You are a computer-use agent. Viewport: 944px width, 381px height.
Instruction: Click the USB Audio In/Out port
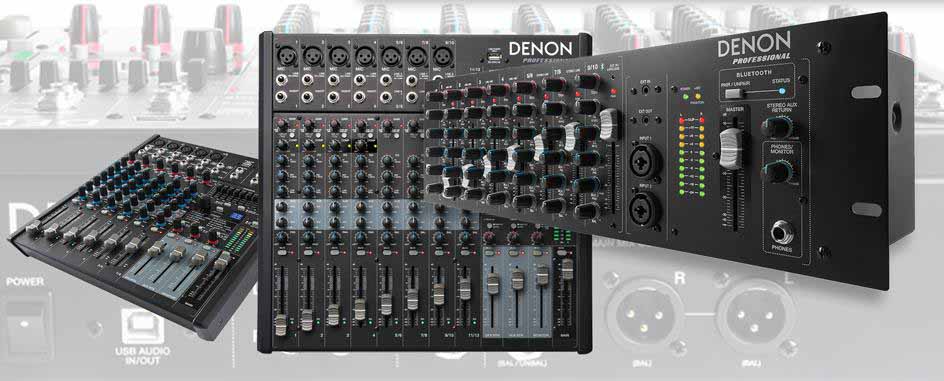142,326
